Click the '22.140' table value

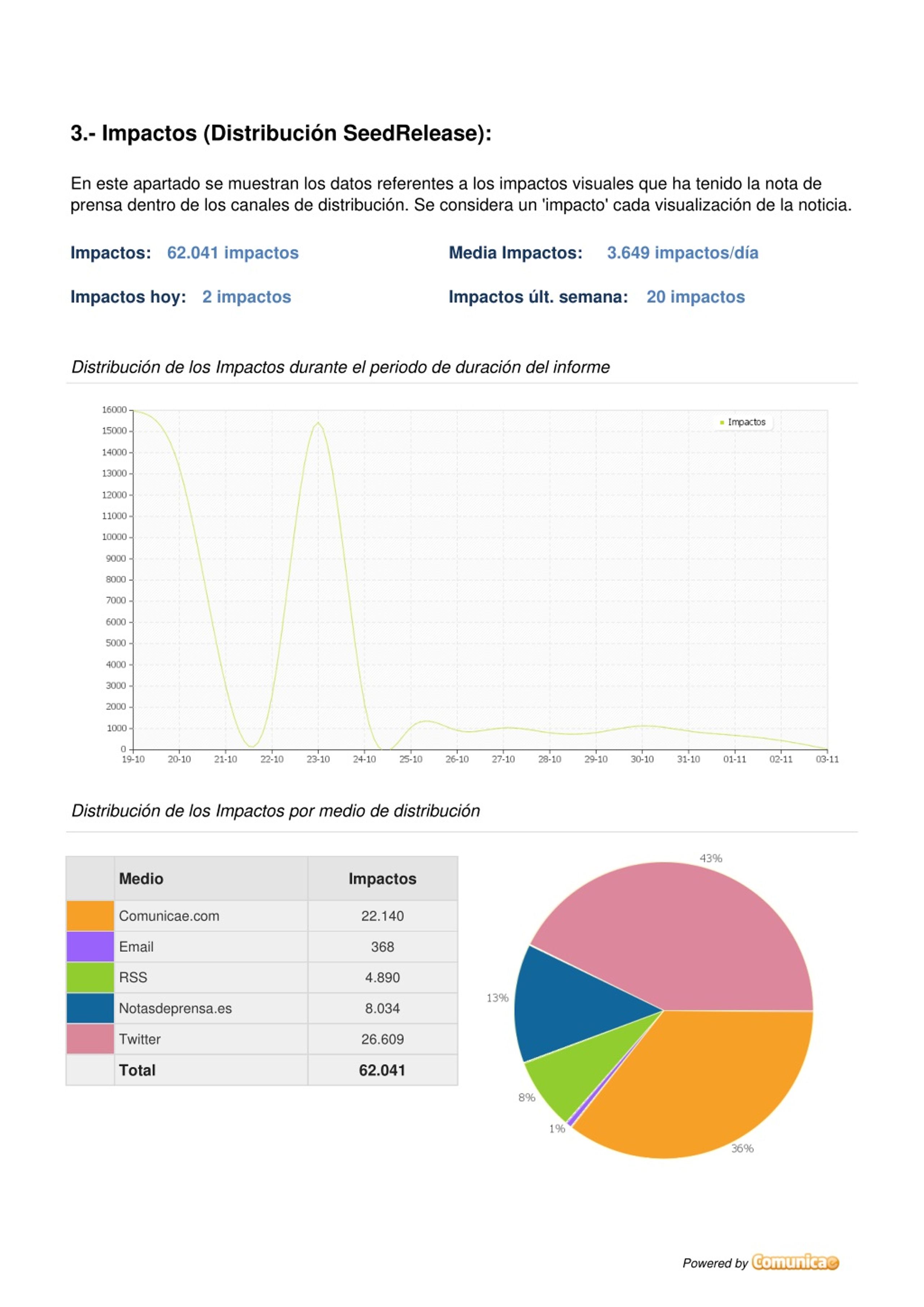(382, 916)
